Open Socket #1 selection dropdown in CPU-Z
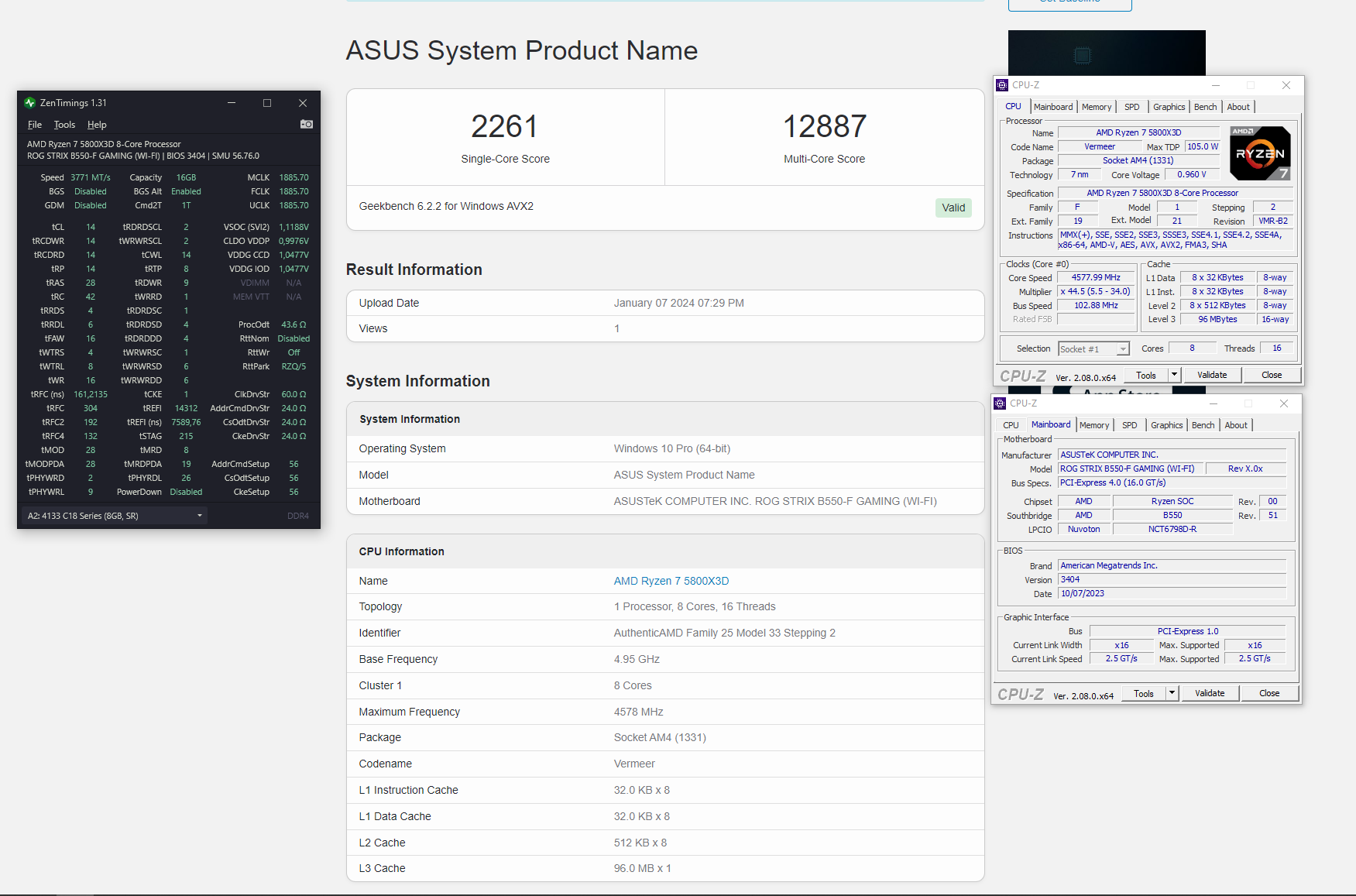 click(1093, 349)
